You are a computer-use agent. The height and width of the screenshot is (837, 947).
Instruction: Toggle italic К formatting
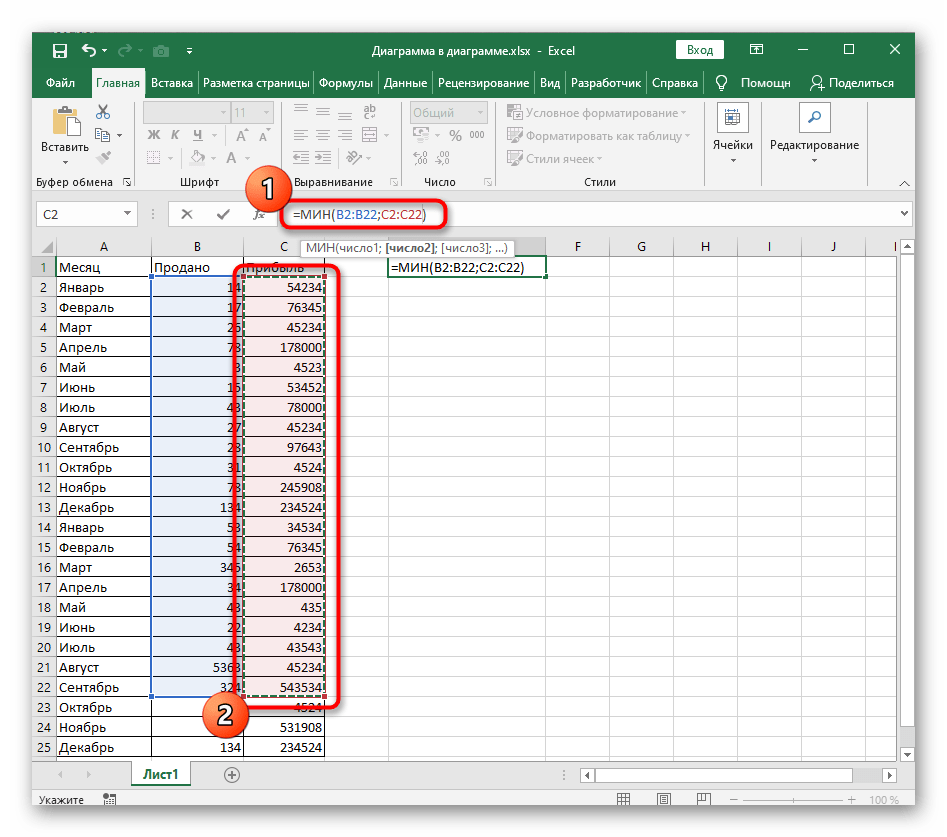tap(176, 135)
